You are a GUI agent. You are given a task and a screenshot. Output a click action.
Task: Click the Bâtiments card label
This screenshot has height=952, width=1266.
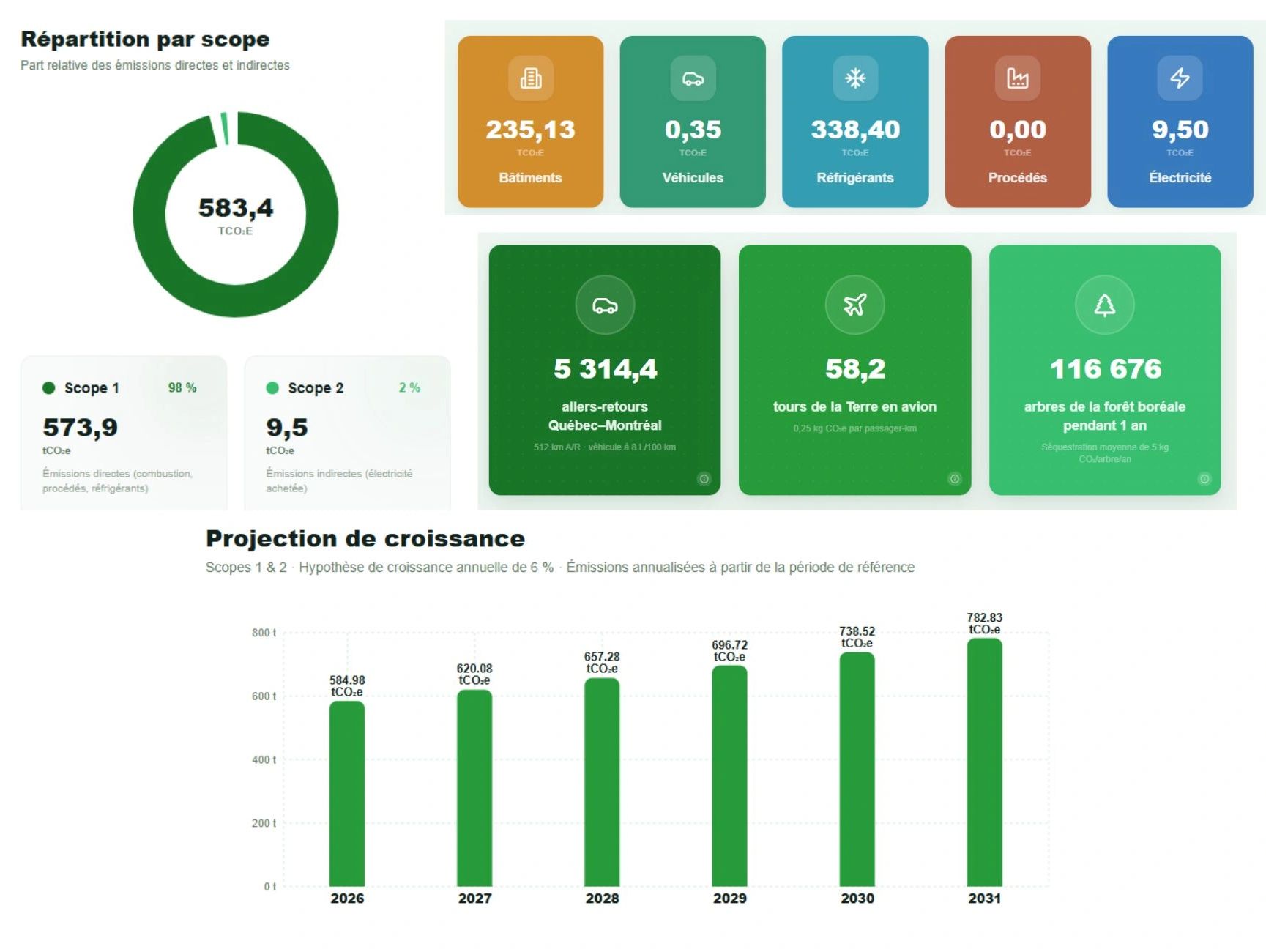click(530, 178)
